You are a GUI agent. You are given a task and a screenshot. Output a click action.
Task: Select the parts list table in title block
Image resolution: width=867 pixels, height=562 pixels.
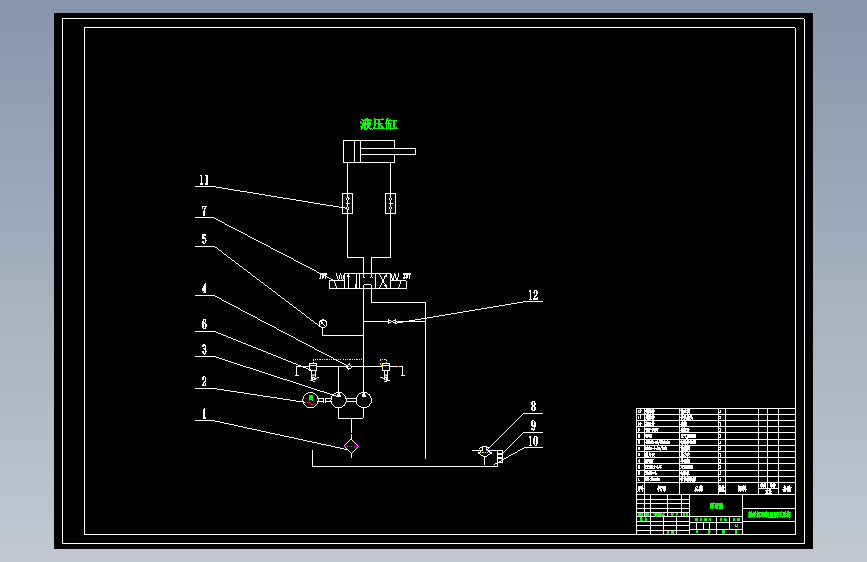(x=715, y=451)
